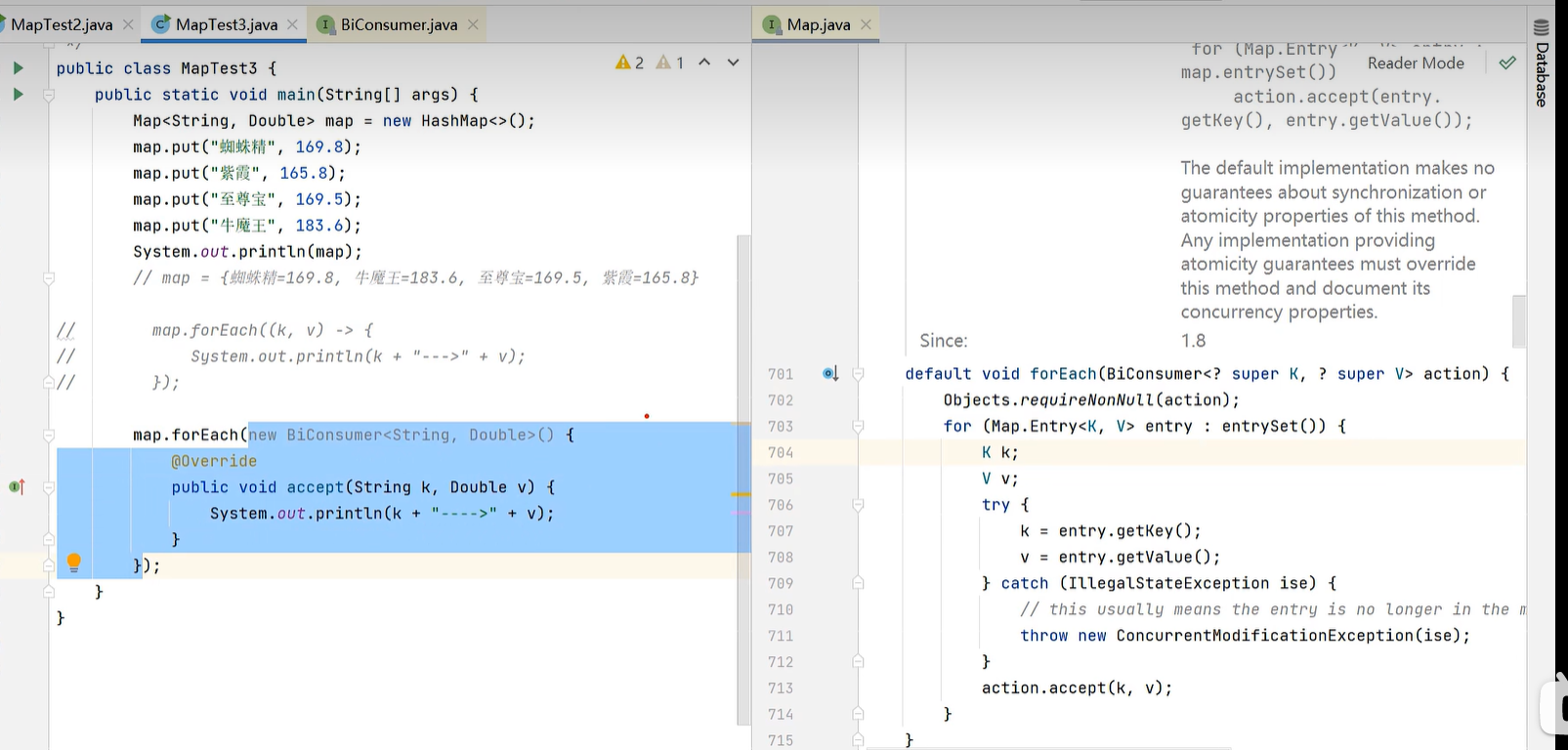Go to next highlighted error arrow
The image size is (1568, 750).
pyautogui.click(x=733, y=62)
